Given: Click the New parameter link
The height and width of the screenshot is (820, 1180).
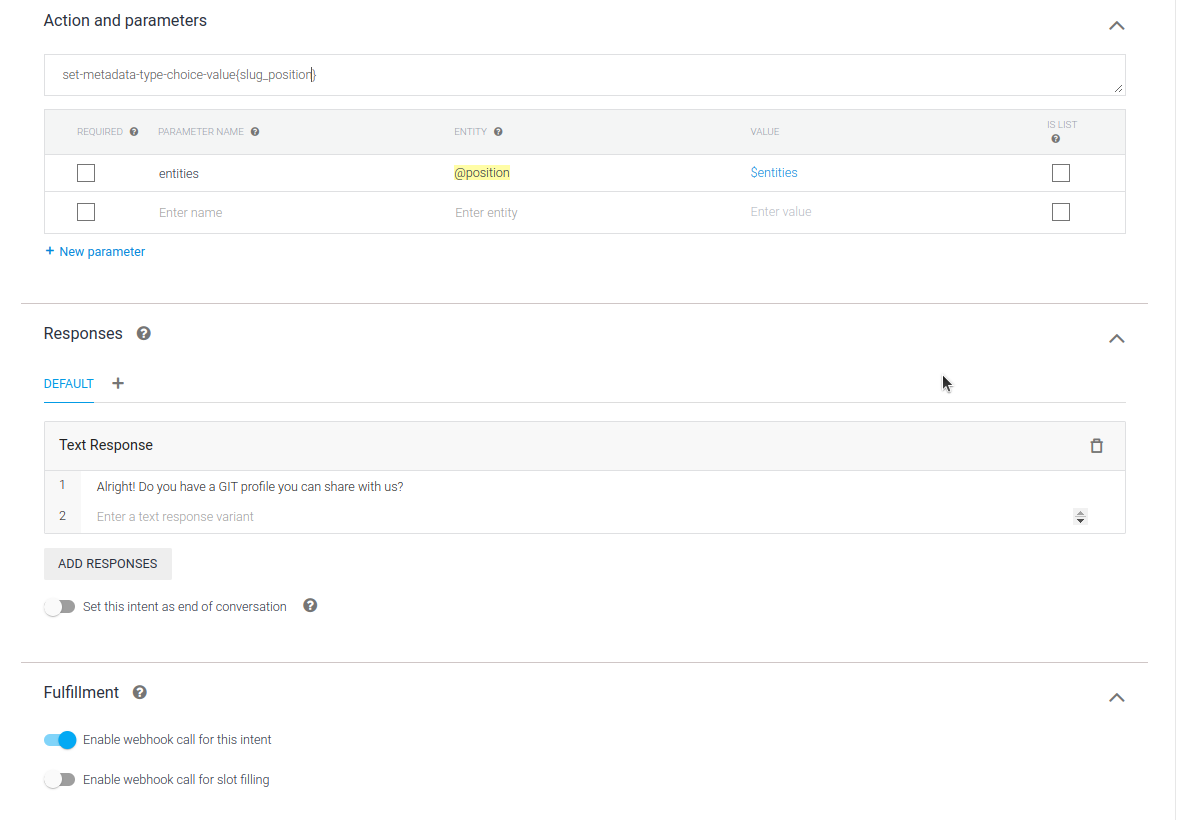Looking at the screenshot, I should point(95,252).
